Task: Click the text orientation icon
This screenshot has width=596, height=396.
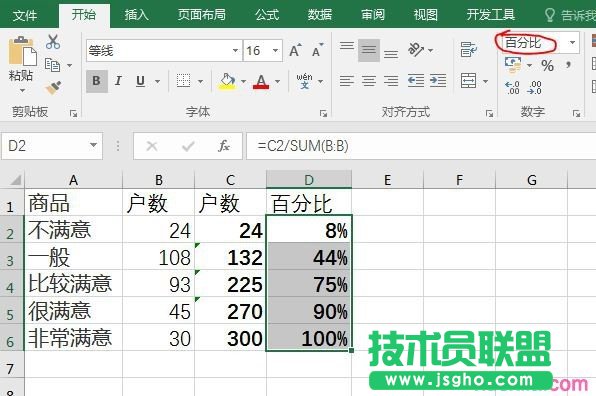Action: point(416,49)
